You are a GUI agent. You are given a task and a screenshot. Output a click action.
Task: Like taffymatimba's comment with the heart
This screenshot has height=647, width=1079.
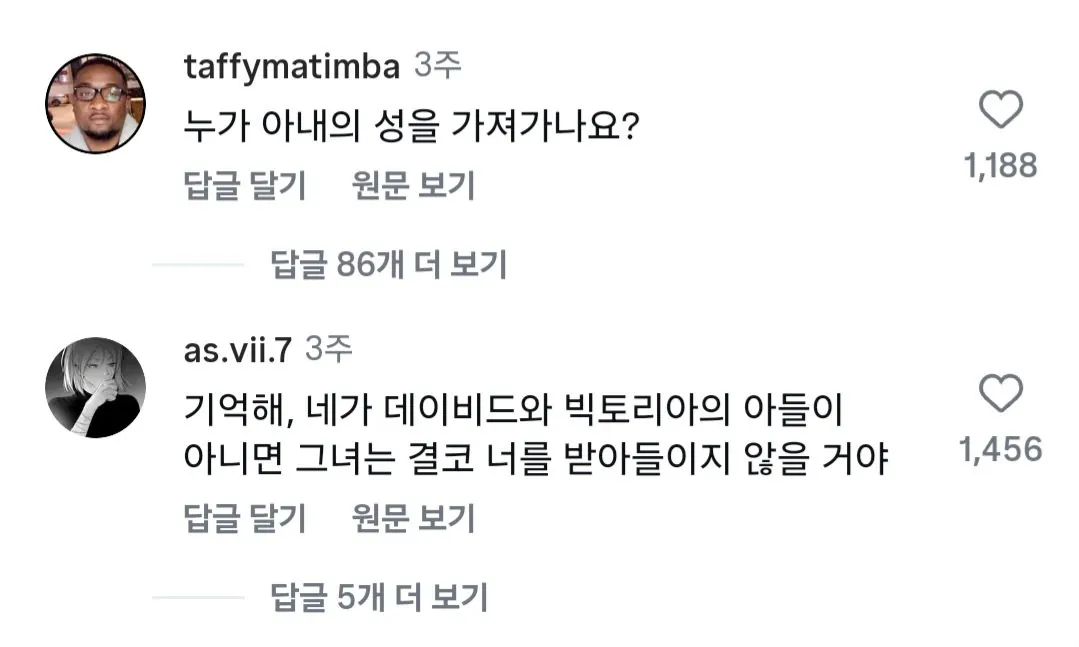click(x=1000, y=110)
